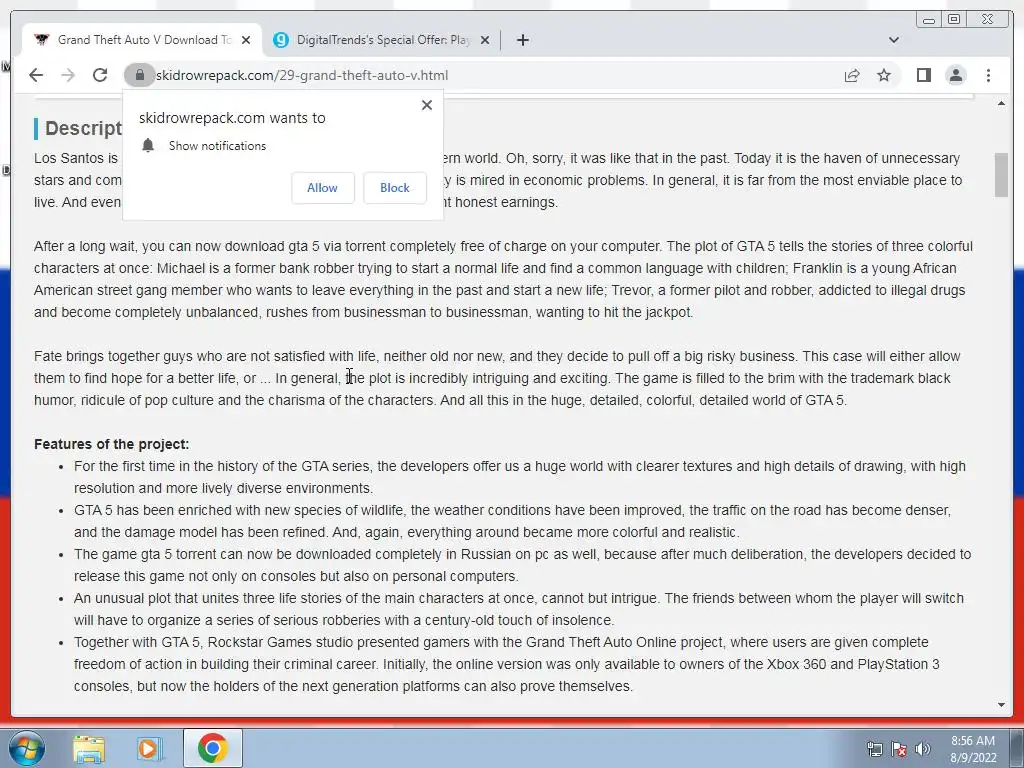Click the volume speaker tray icon
Image resolution: width=1024 pixels, height=768 pixels.
[x=922, y=749]
